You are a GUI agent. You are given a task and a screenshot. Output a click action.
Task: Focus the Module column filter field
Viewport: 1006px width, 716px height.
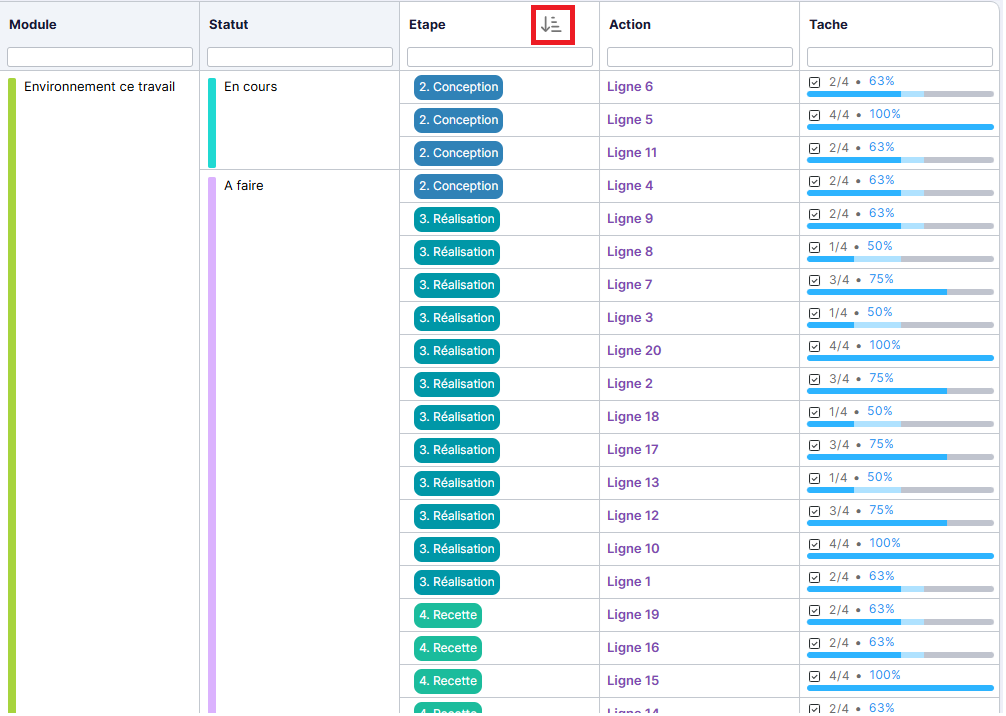[x=100, y=57]
